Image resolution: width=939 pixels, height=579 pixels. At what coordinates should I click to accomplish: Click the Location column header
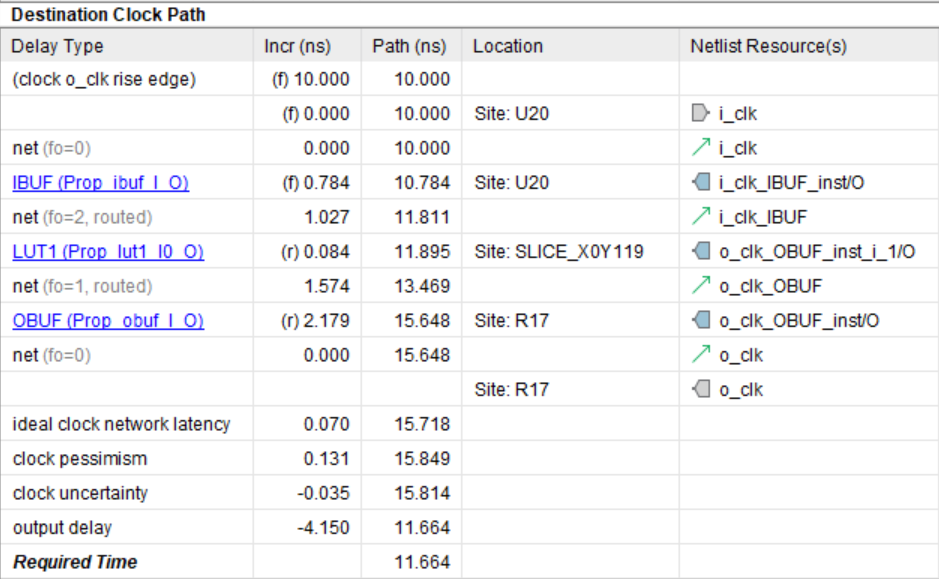(508, 46)
